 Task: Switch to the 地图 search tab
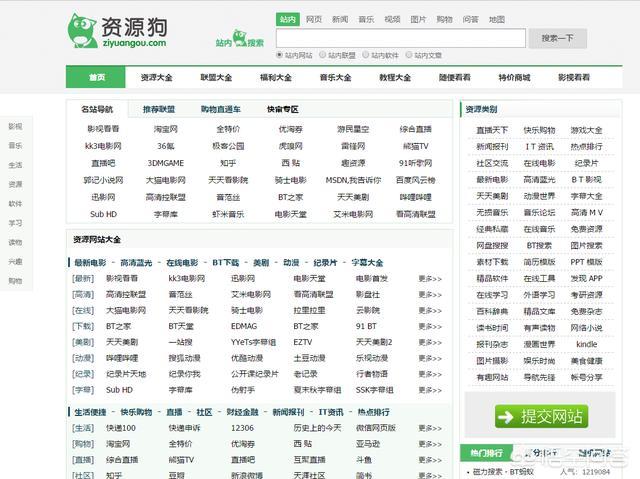point(497,19)
